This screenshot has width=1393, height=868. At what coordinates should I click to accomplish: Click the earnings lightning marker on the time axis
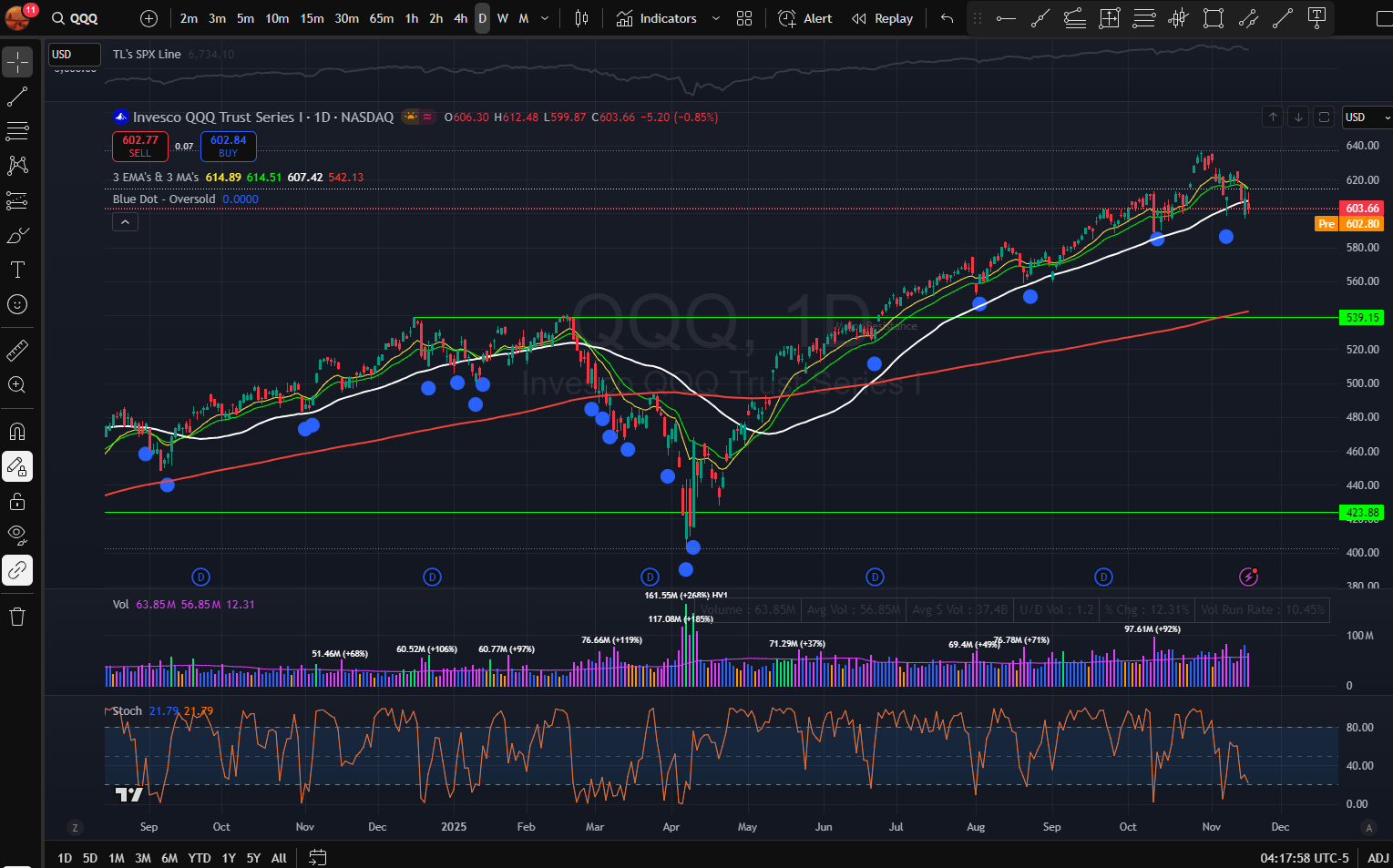(1249, 577)
